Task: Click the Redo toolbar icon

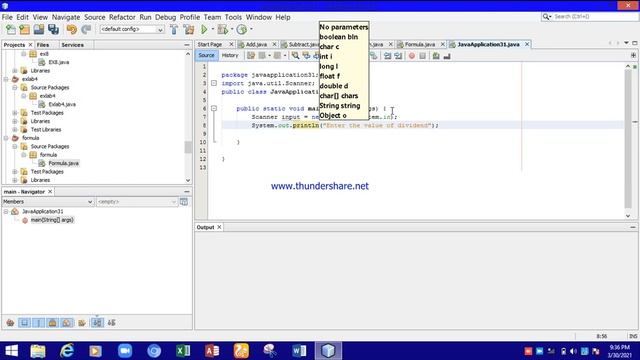Action: pos(86,29)
